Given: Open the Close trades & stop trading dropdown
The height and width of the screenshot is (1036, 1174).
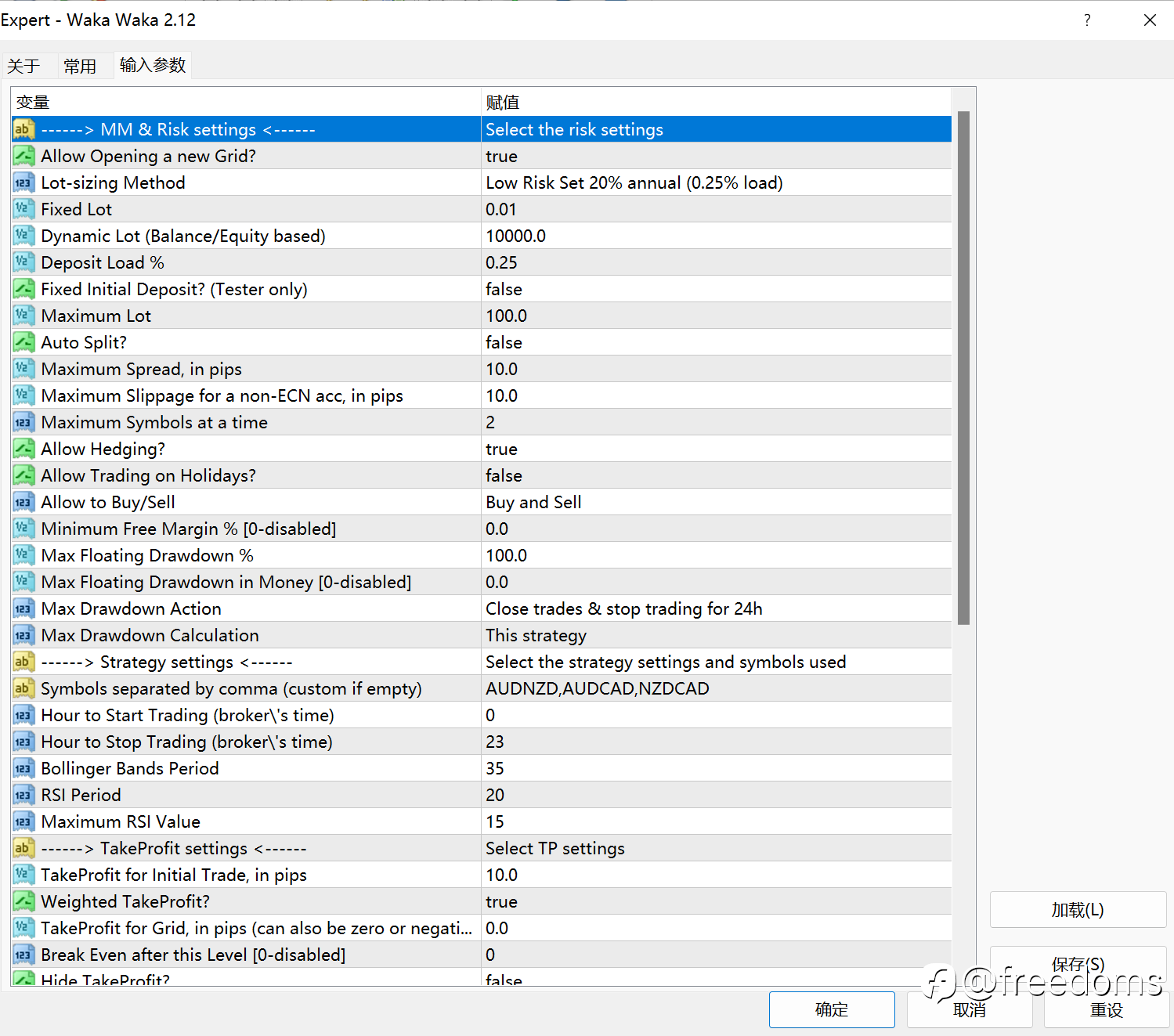Looking at the screenshot, I should pos(717,608).
